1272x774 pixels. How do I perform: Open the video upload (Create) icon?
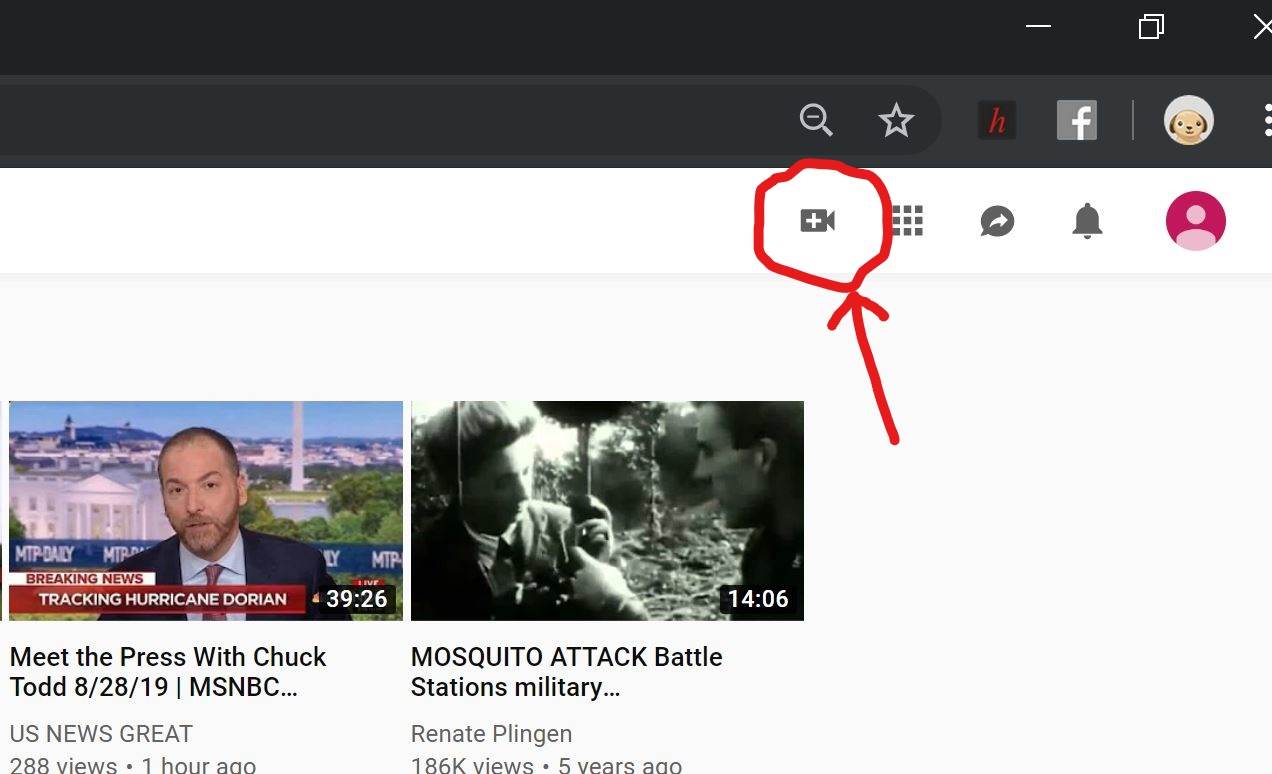pos(819,220)
